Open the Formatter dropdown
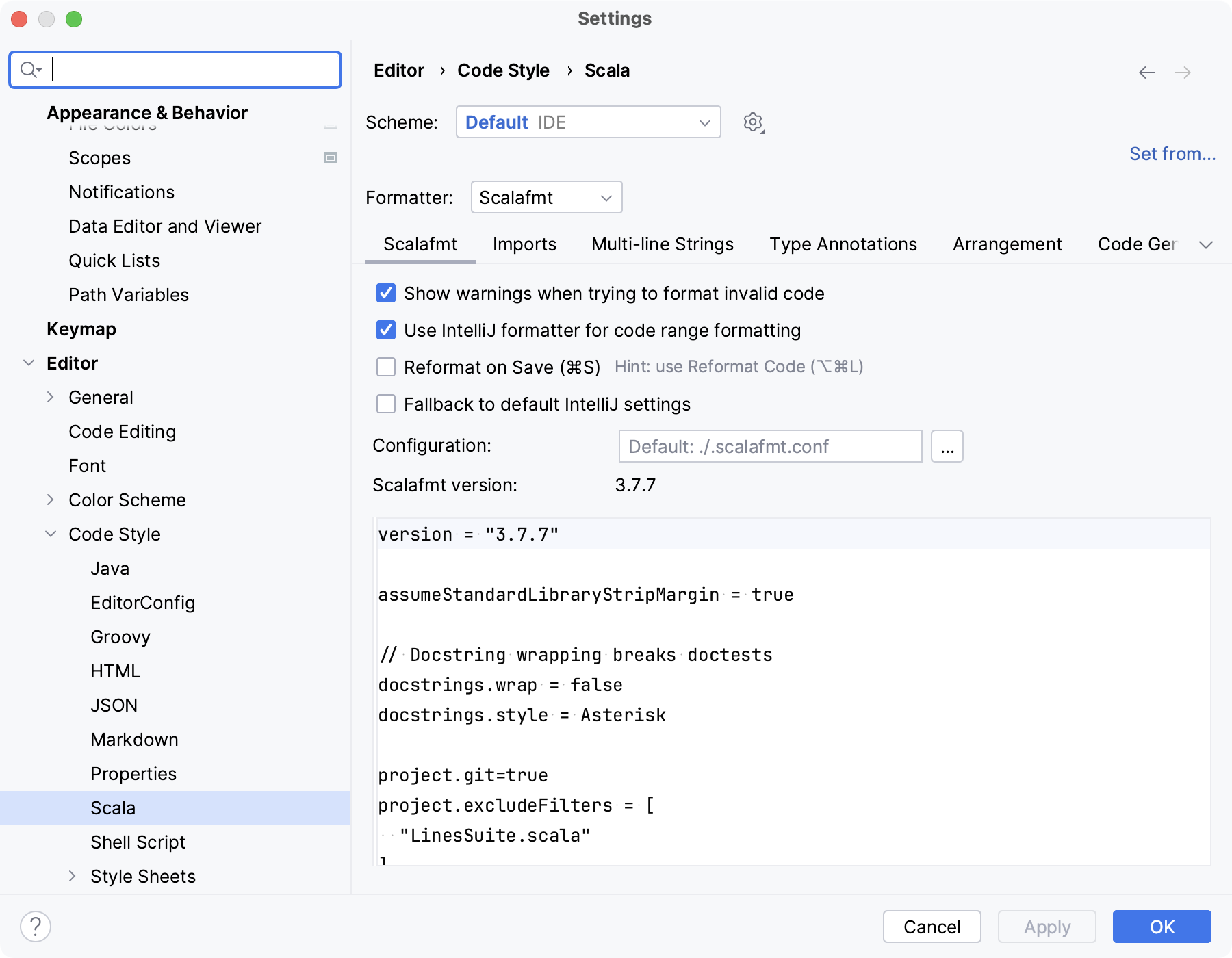The height and width of the screenshot is (958, 1232). (546, 197)
